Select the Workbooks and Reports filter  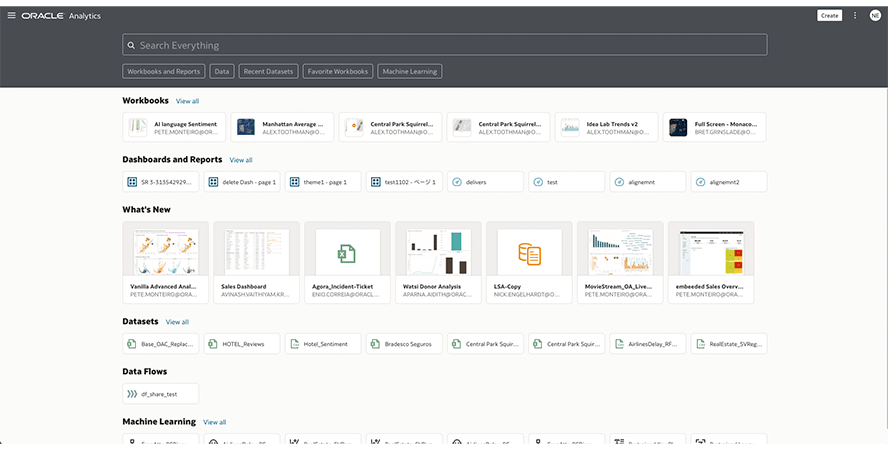[164, 72]
